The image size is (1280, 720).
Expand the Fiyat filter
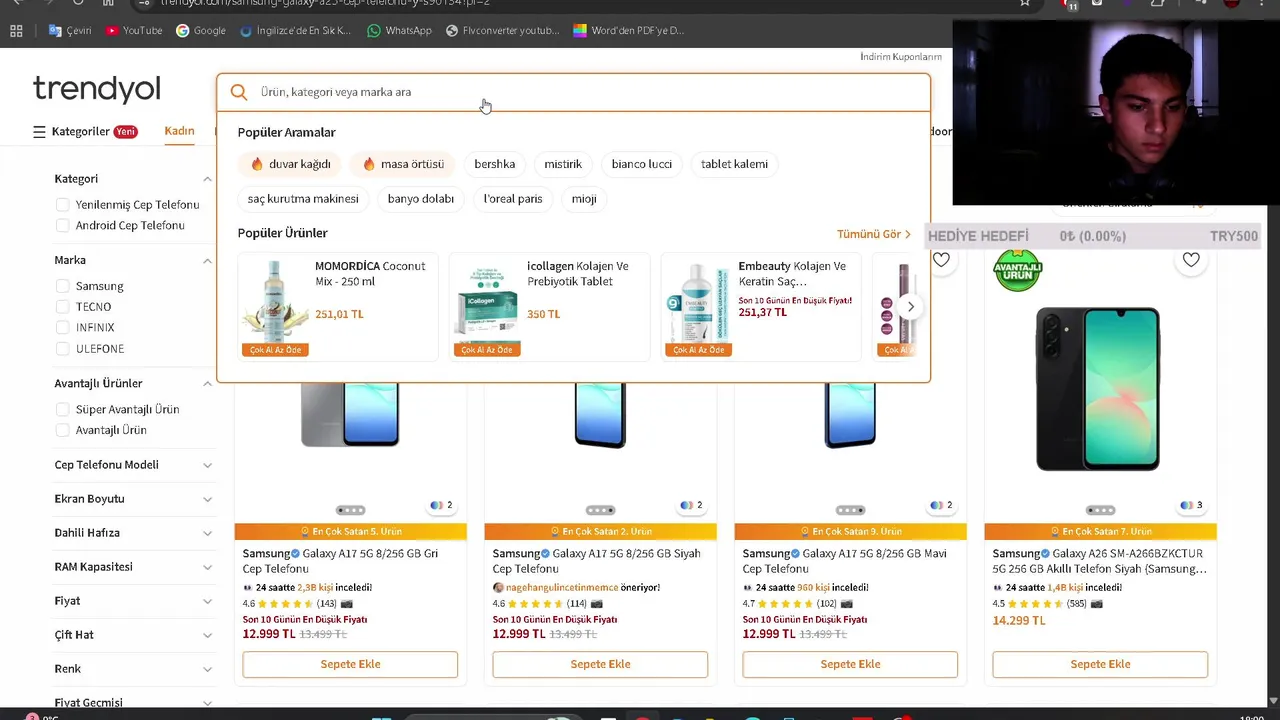pyautogui.click(x=207, y=601)
